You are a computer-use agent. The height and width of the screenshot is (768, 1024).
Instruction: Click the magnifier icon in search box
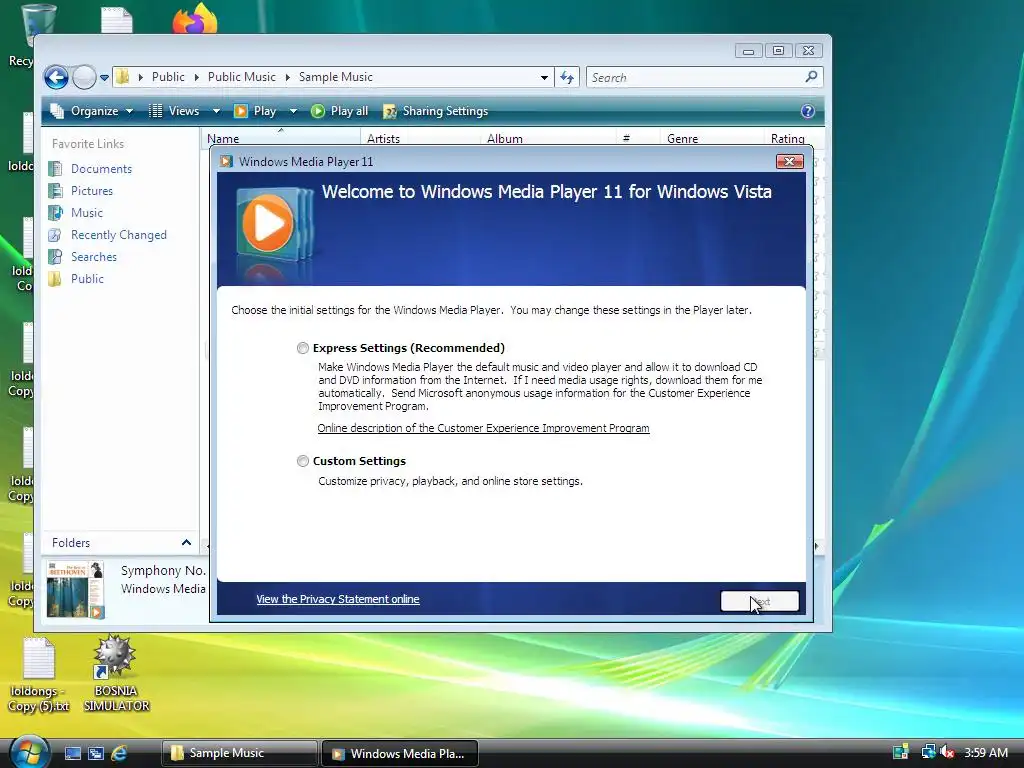point(811,77)
